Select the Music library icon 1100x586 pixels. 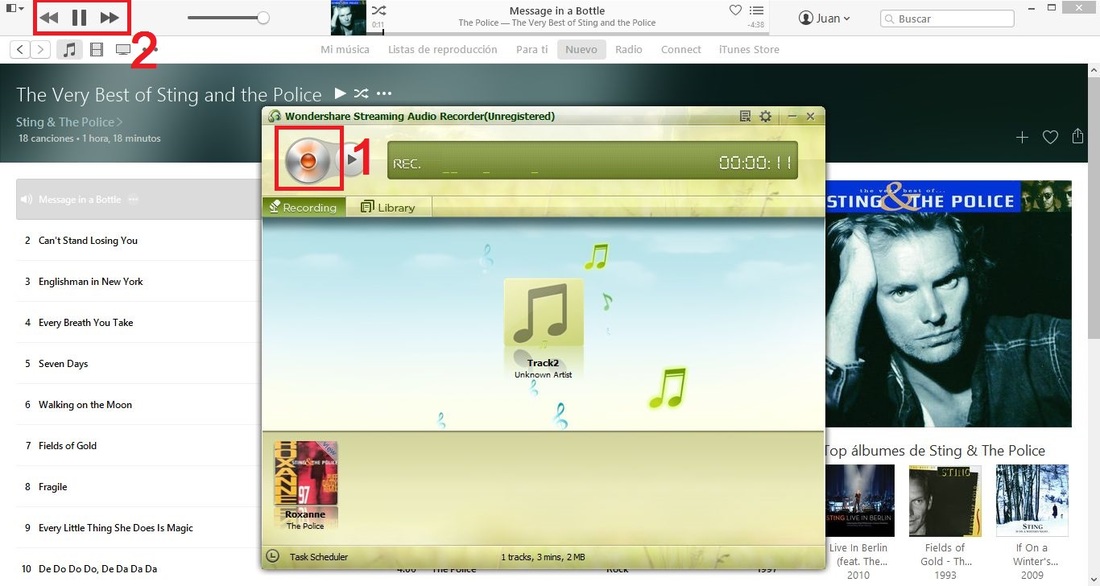(x=69, y=49)
